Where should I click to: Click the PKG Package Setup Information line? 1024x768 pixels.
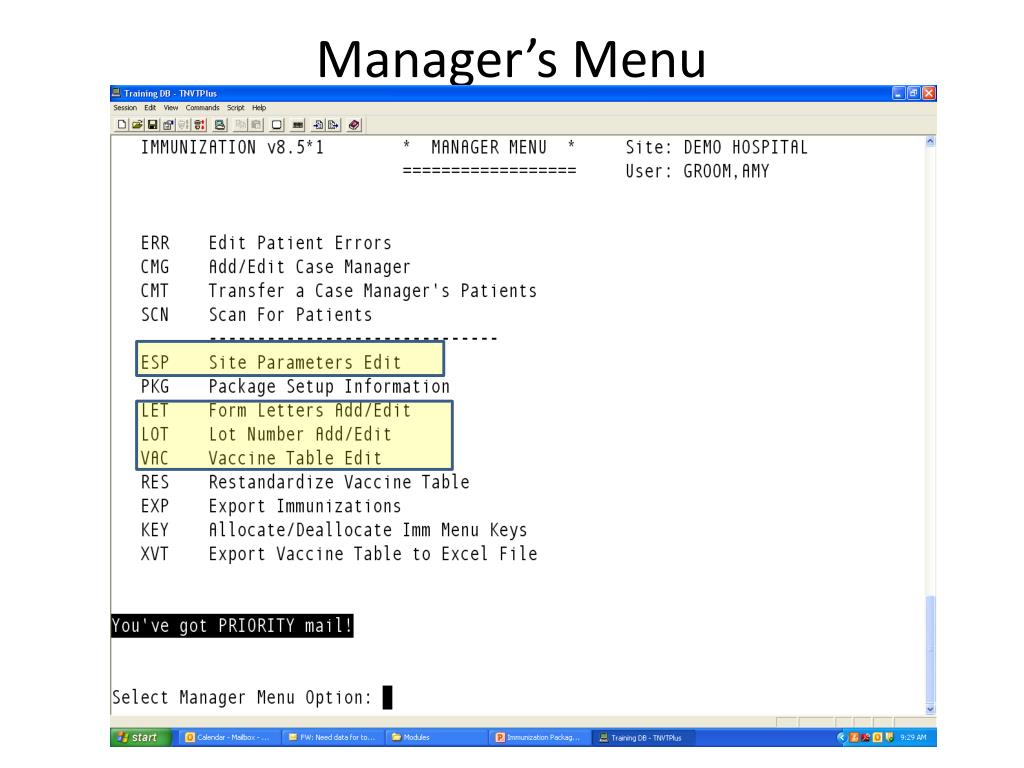click(x=295, y=387)
